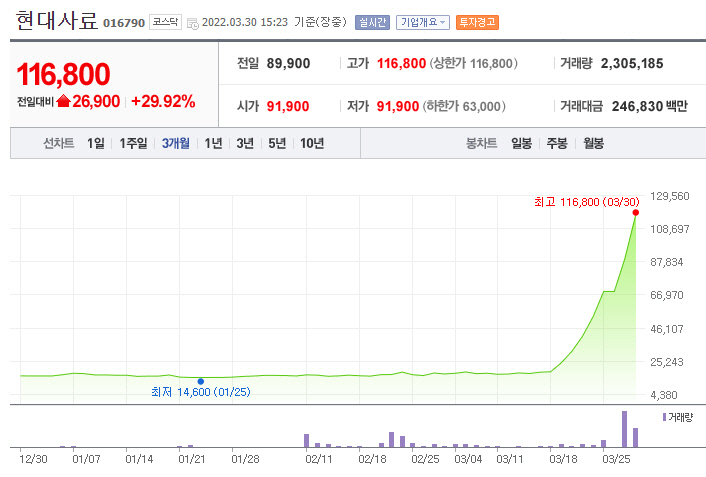Show the 5년 line chart
The image size is (706, 477).
pos(277,143)
